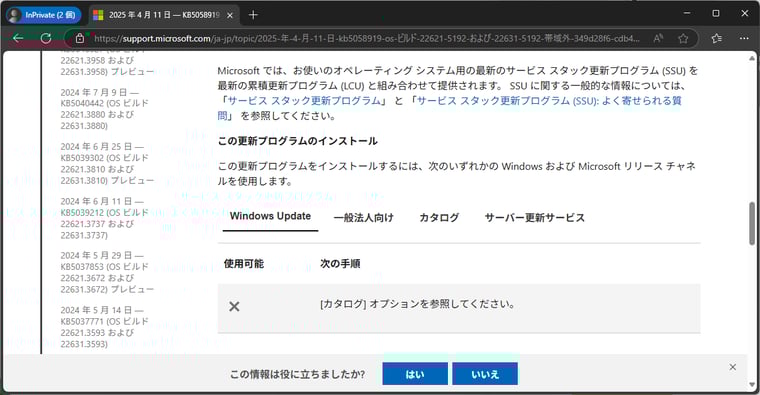Select the KB5058919 browser tab
Screen dimensions: 760x395
[164, 15]
